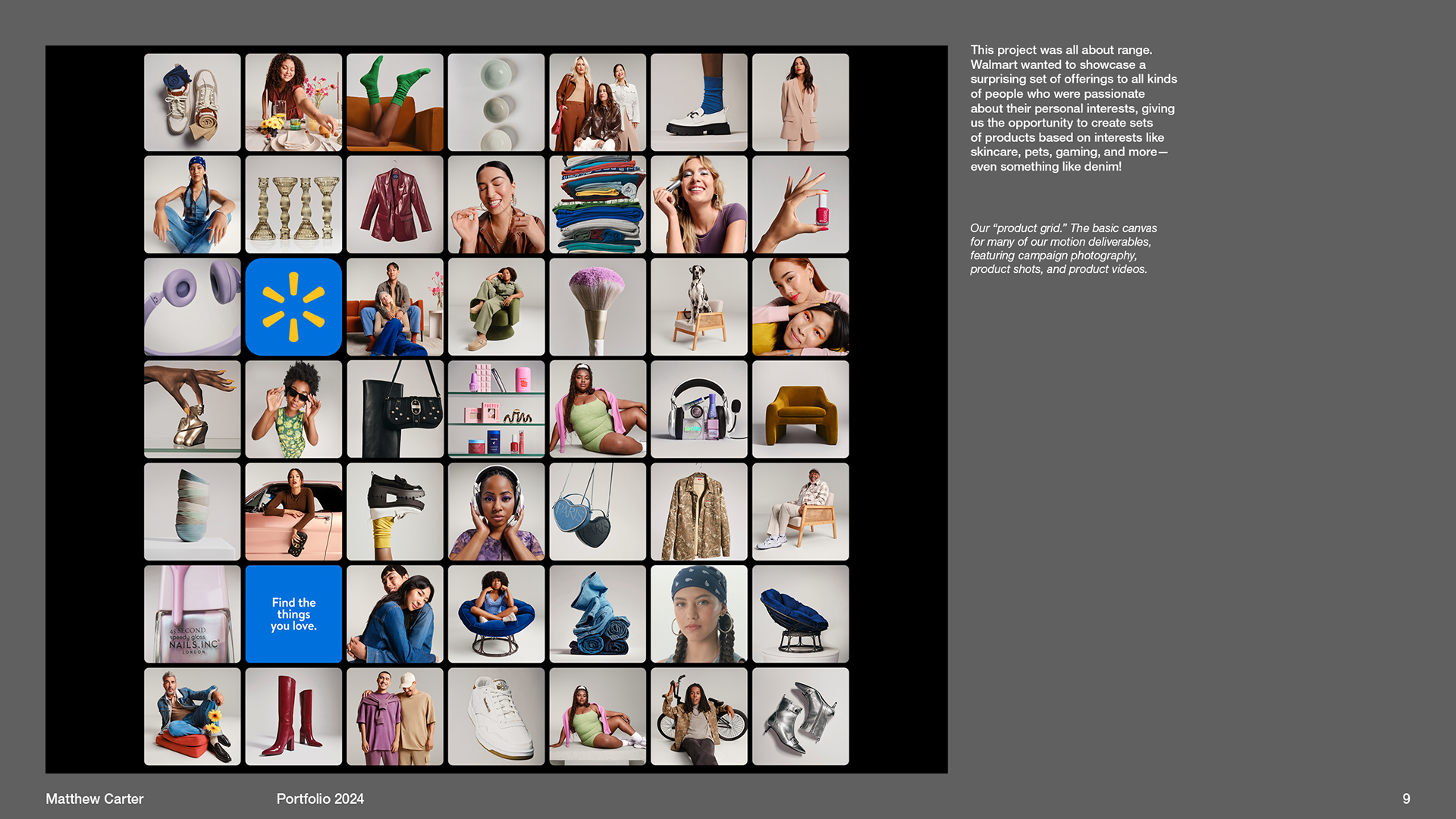Click the Portfolio 2024 footer text
This screenshot has width=1456, height=819.
320,799
